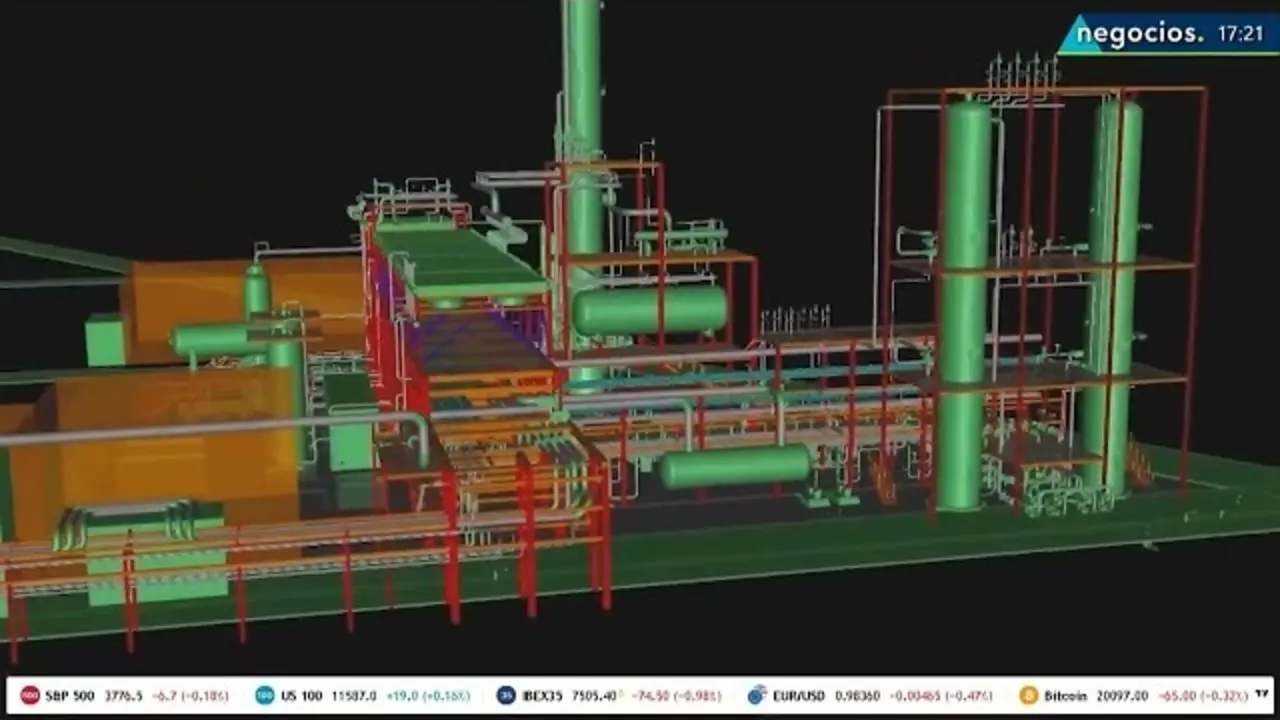Click the TradingView logo in the ticker bar
Image resolution: width=1280 pixels, height=720 pixels.
point(1262,694)
